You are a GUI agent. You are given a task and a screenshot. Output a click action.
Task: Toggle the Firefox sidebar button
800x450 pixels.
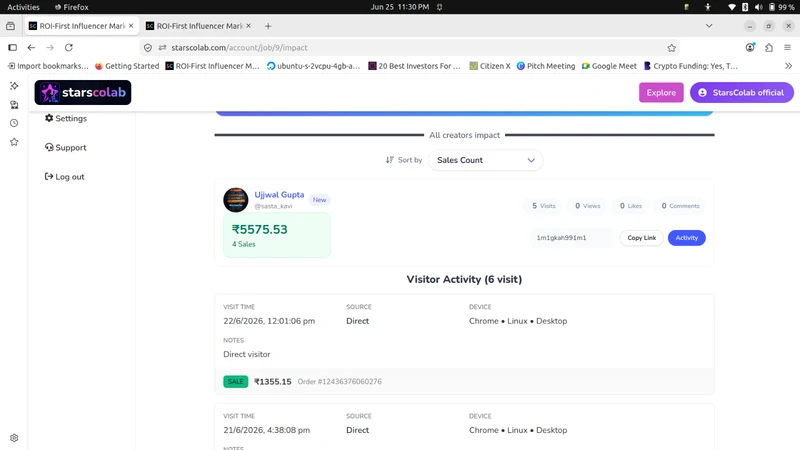tap(13, 47)
